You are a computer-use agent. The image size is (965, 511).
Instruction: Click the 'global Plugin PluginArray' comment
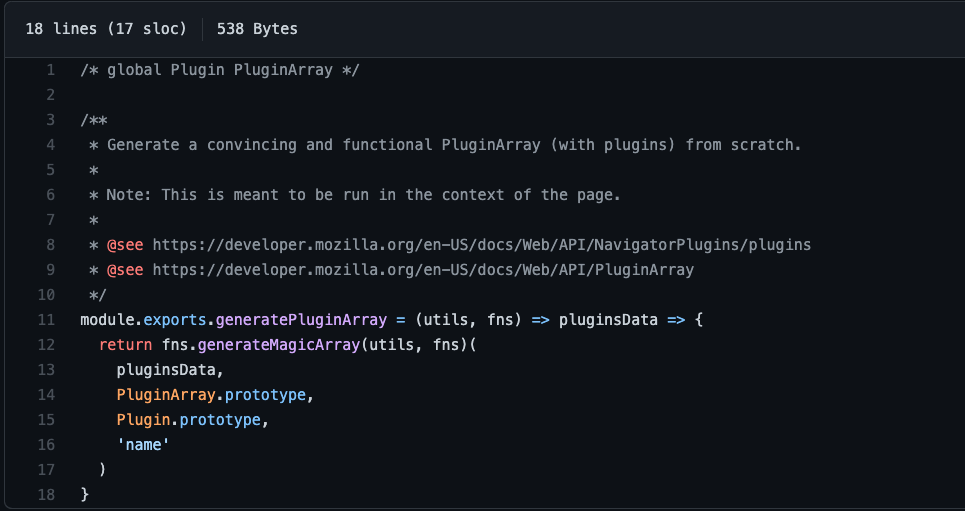220,70
